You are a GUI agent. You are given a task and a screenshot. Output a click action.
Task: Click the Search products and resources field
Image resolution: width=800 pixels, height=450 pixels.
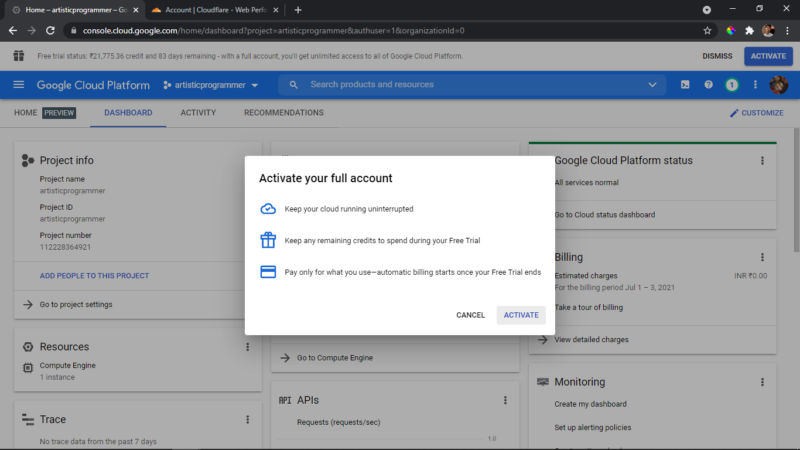click(x=472, y=85)
